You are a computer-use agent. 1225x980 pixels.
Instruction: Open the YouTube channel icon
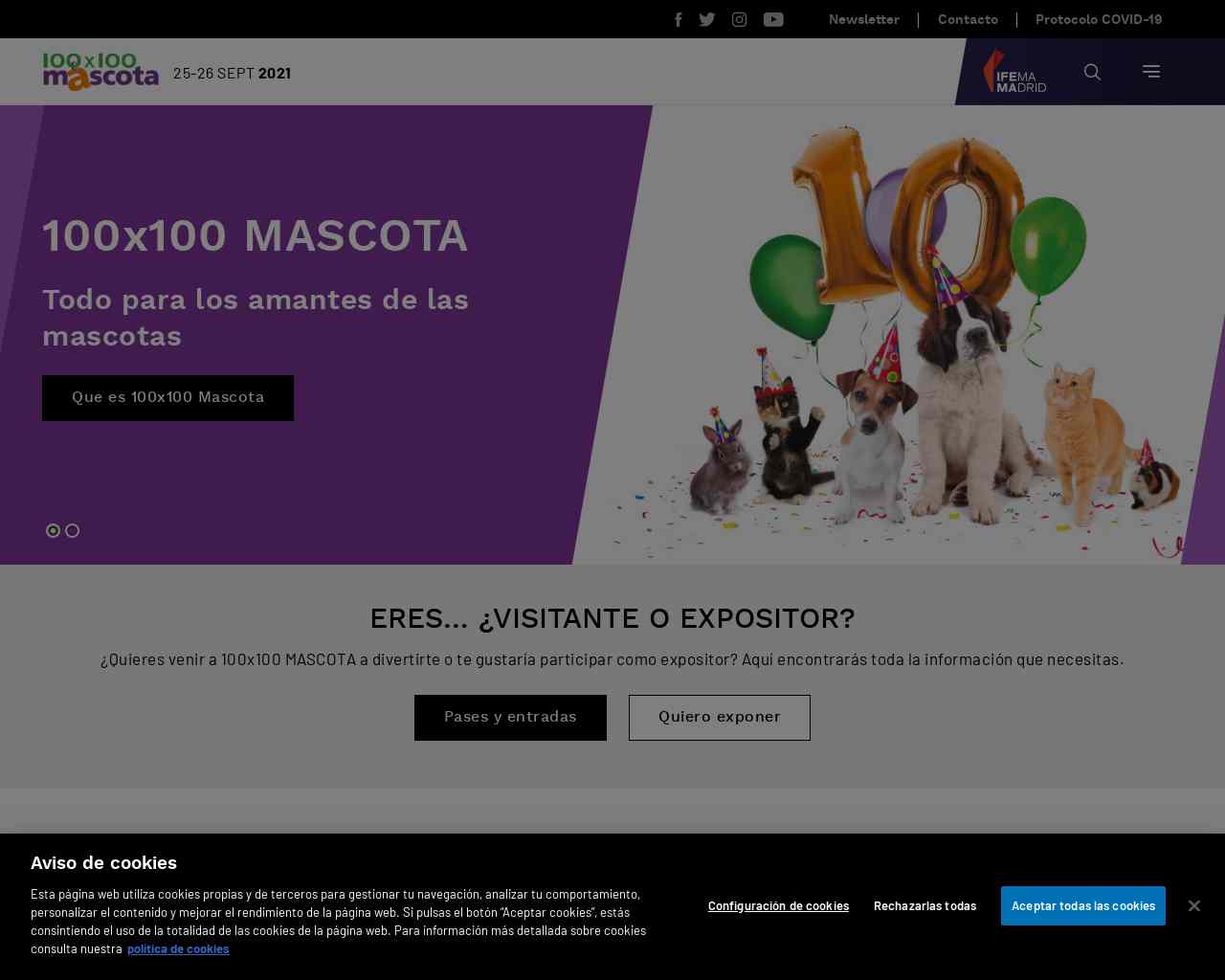point(773,19)
